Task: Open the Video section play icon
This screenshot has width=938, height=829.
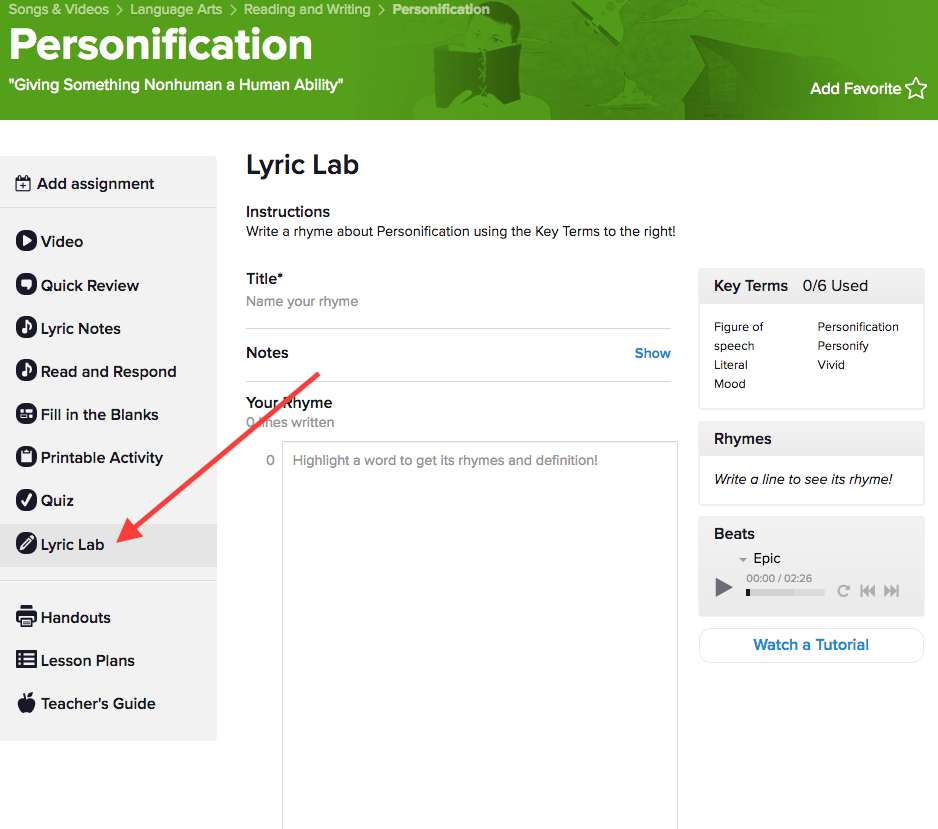Action: click(26, 241)
